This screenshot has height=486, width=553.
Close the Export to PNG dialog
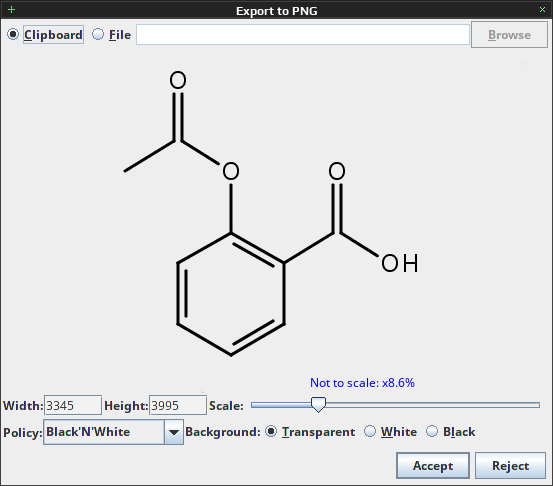(542, 10)
